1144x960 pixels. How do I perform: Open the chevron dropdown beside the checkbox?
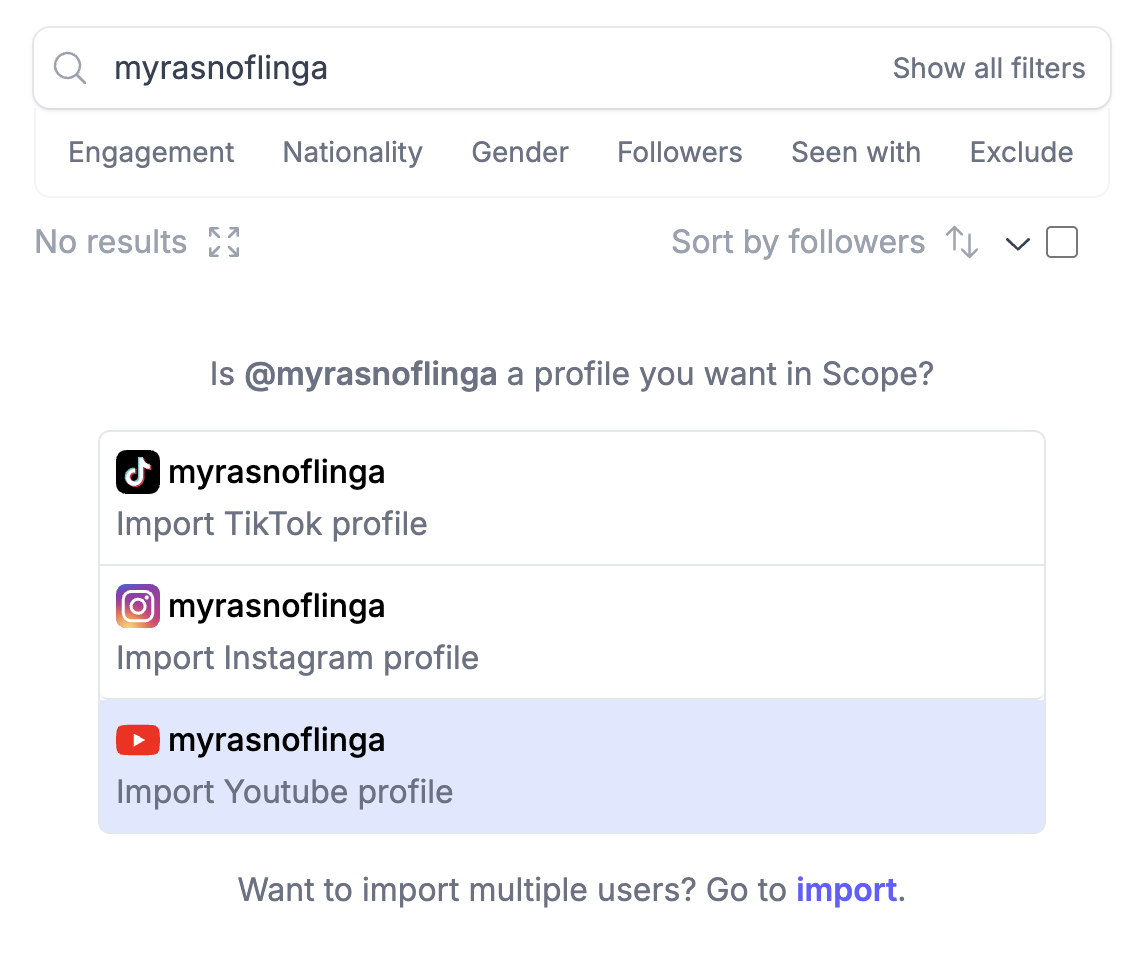[1018, 243]
